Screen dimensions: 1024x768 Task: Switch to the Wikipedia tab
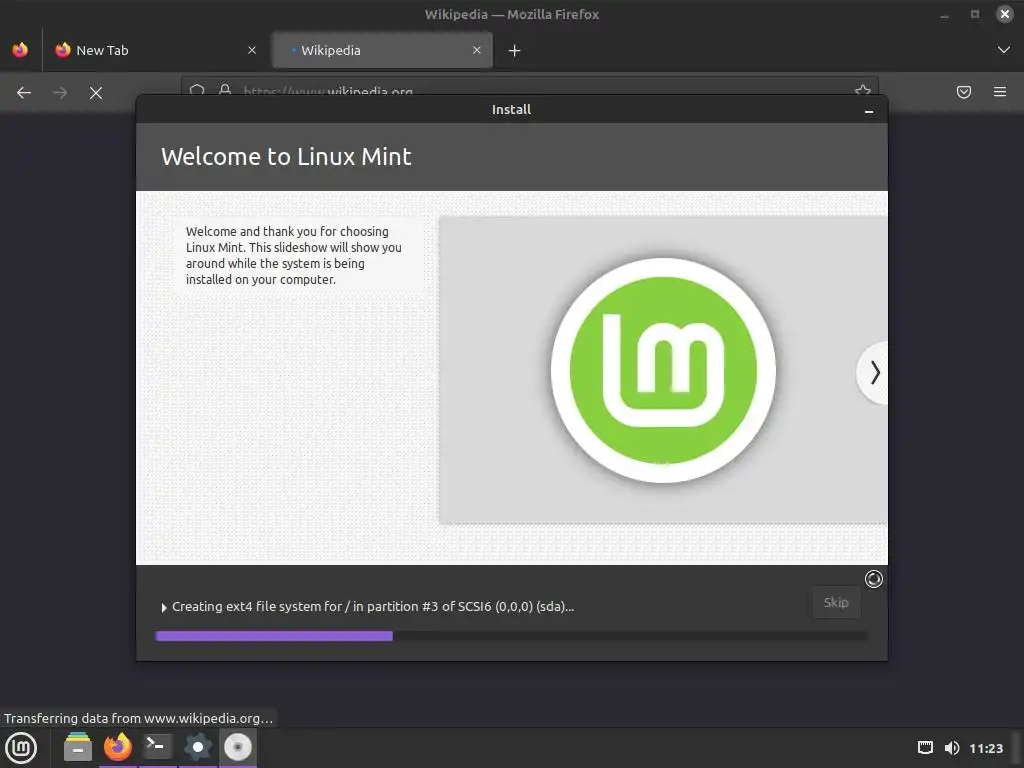tap(382, 50)
